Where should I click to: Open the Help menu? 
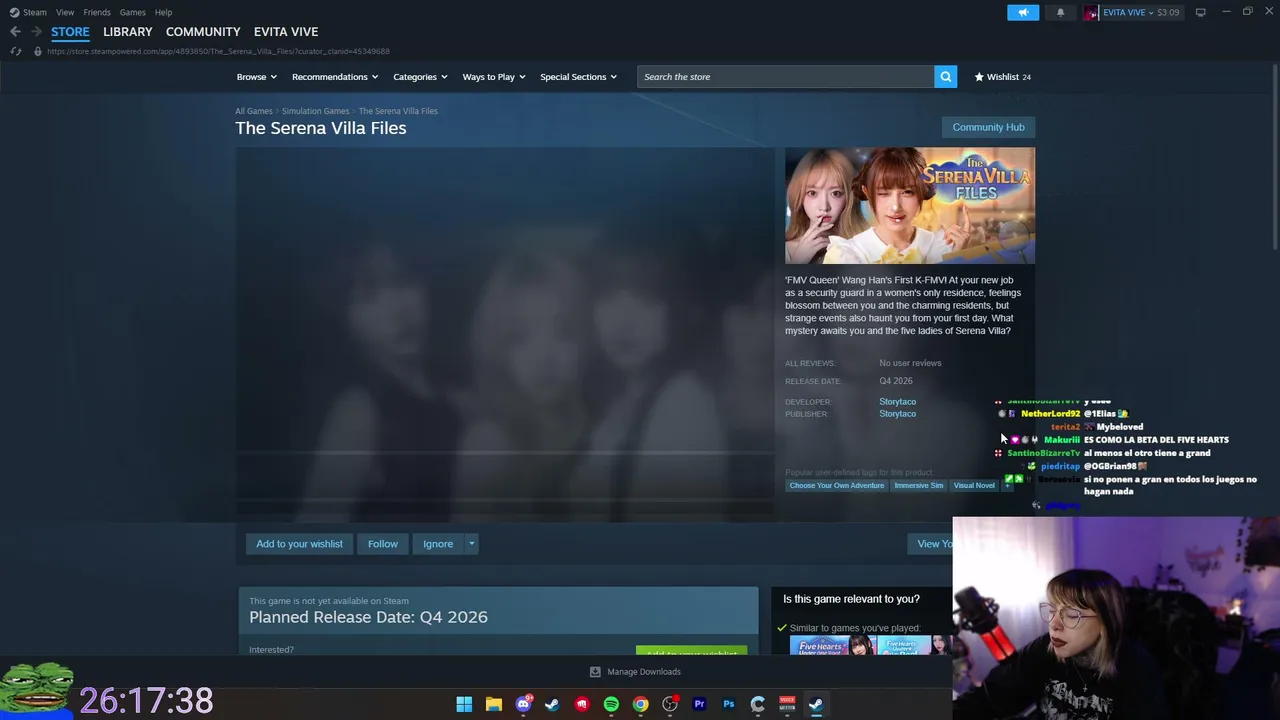point(164,12)
